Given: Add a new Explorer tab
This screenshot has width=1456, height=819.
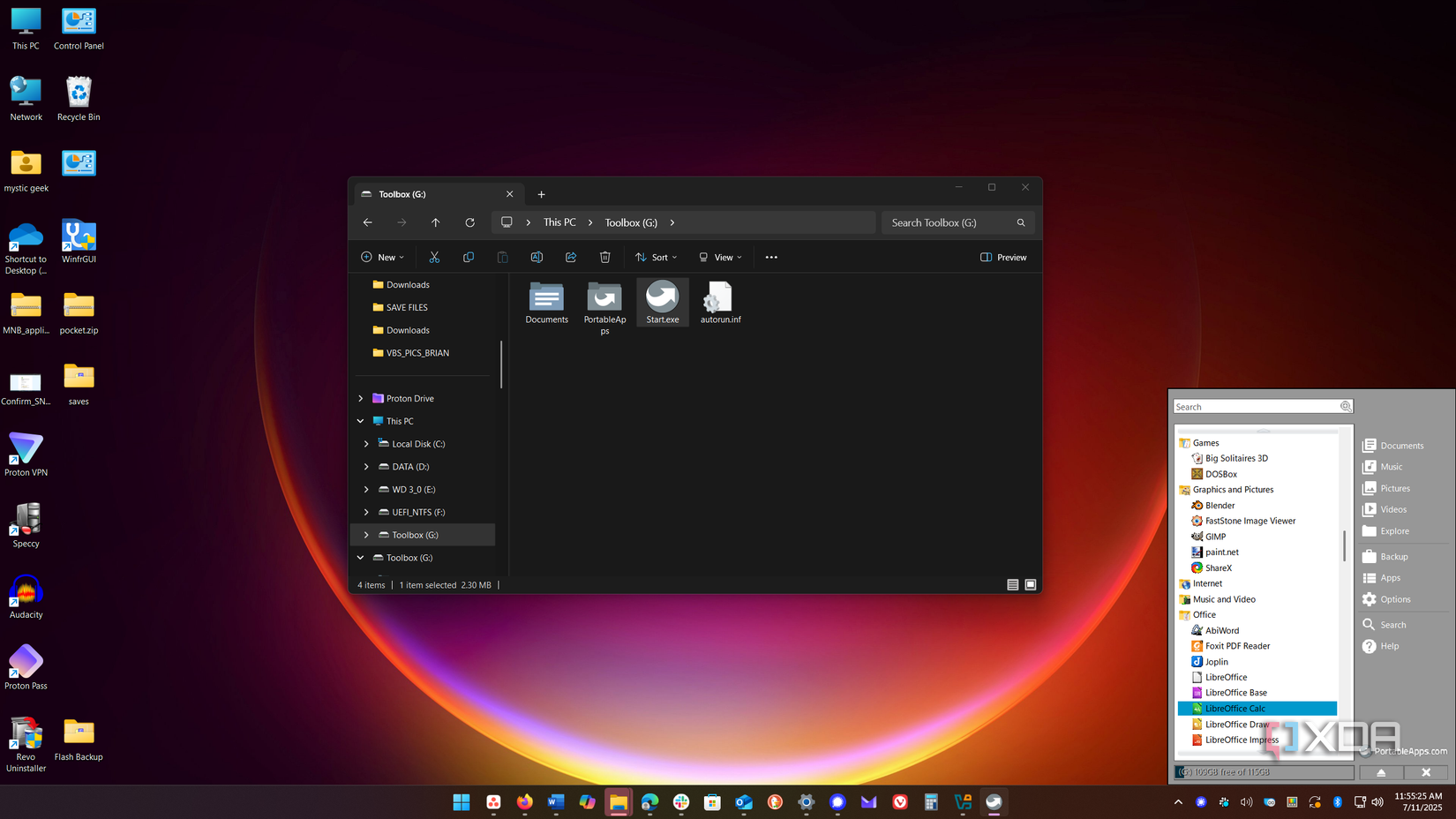Looking at the screenshot, I should (x=542, y=194).
